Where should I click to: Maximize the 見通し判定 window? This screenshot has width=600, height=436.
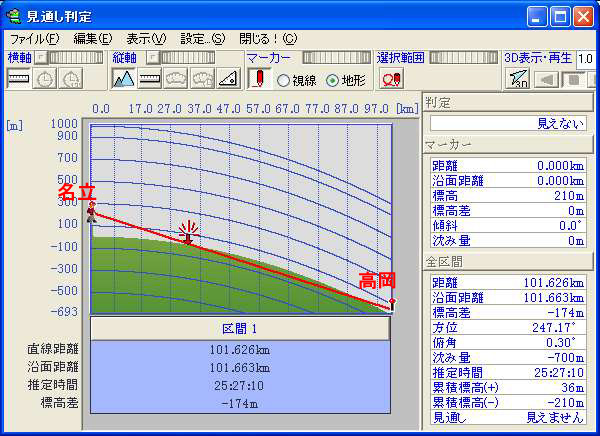pyautogui.click(x=560, y=16)
